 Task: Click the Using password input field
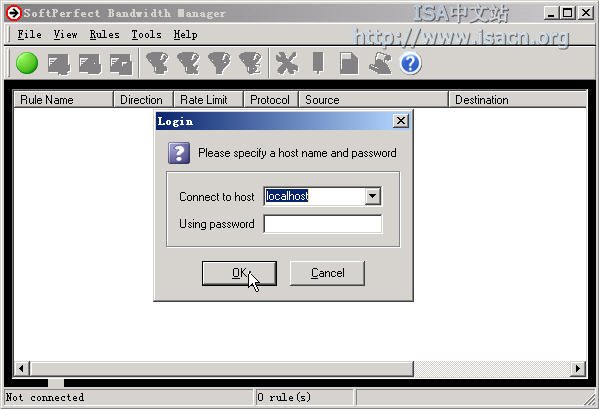322,224
